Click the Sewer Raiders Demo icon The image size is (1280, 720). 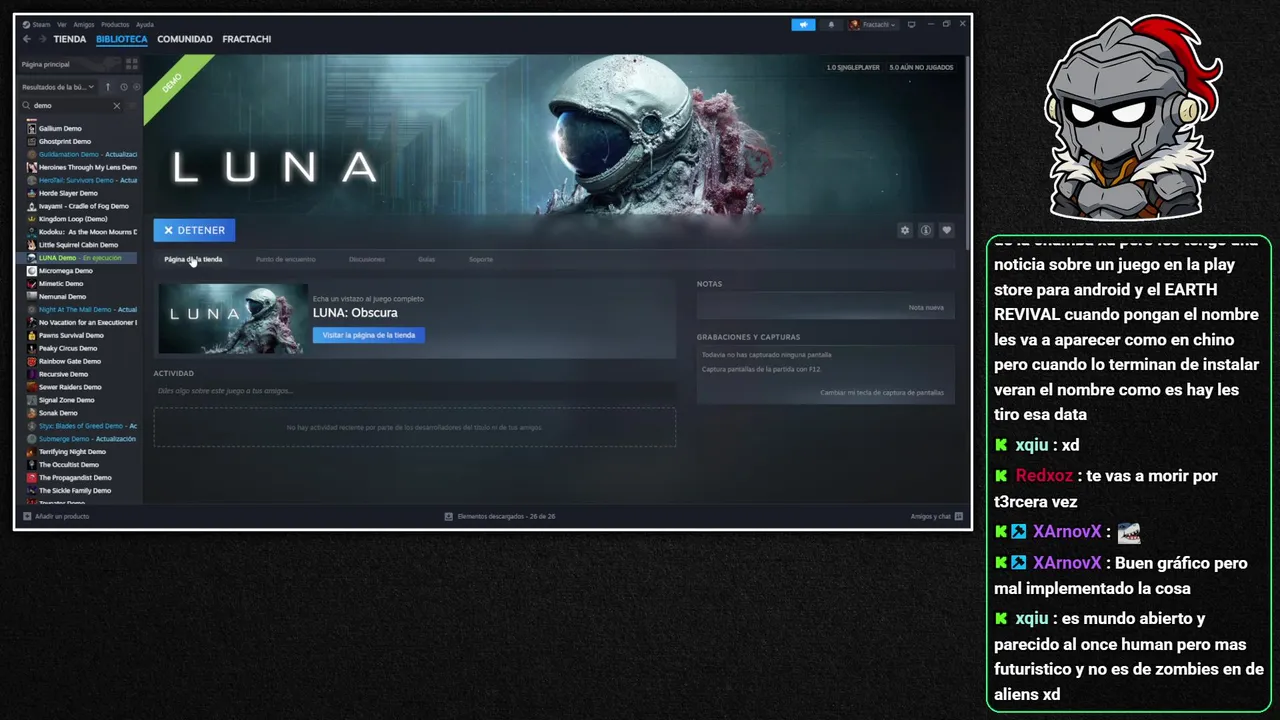tap(32, 387)
